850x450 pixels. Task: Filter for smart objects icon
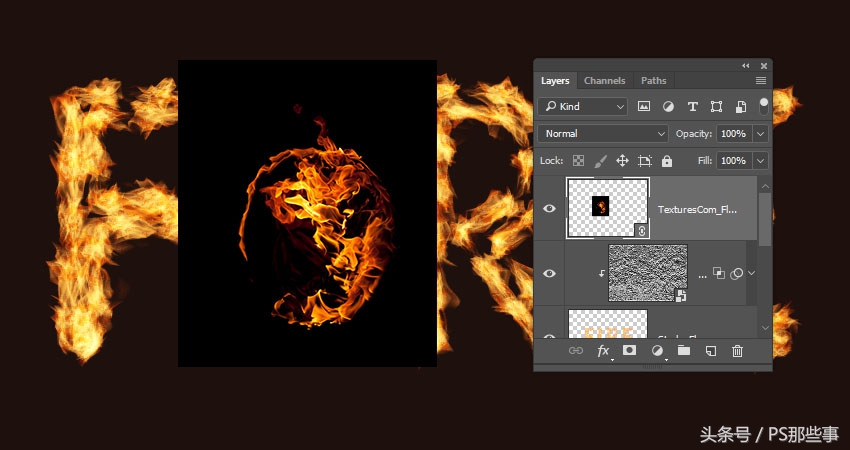(740, 107)
